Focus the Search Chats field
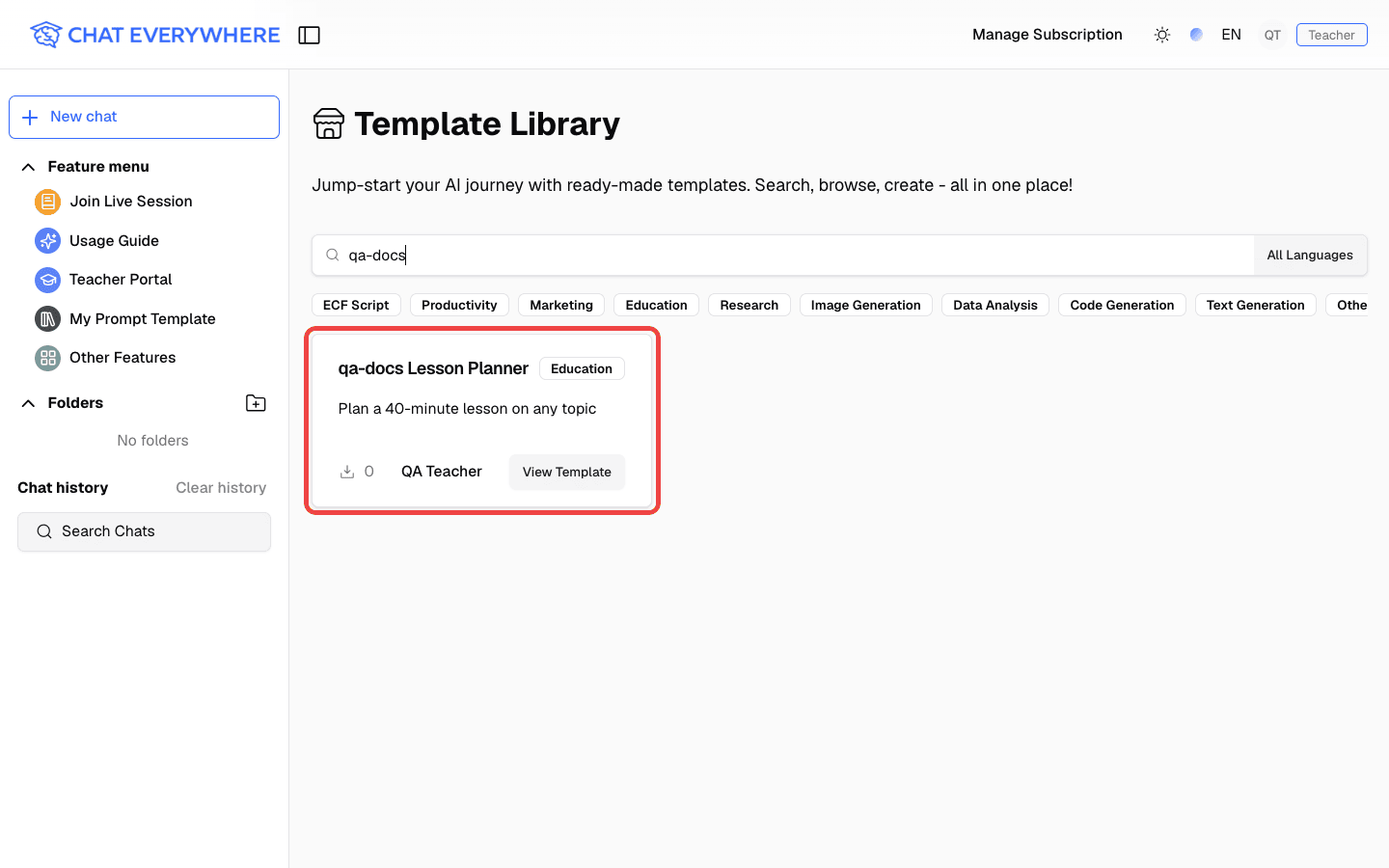This screenshot has height=868, width=1389. (144, 531)
